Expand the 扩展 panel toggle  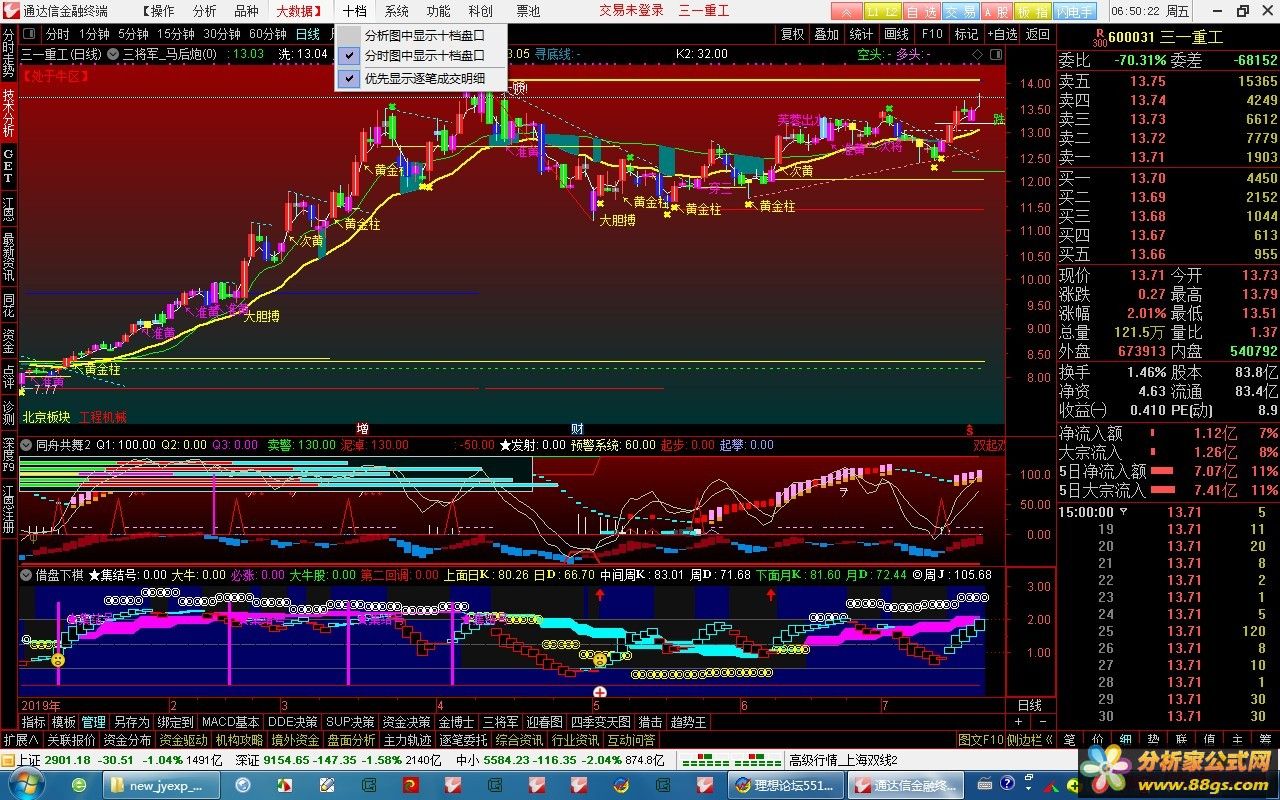pos(20,740)
